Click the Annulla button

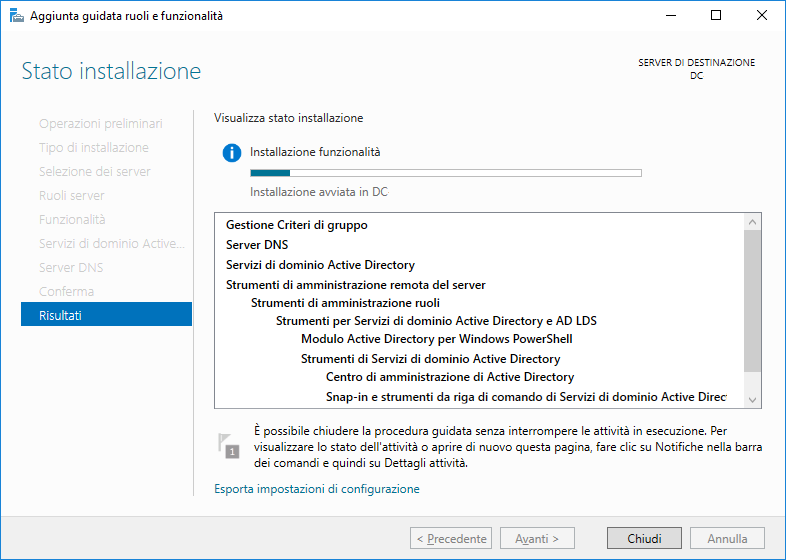[727, 538]
